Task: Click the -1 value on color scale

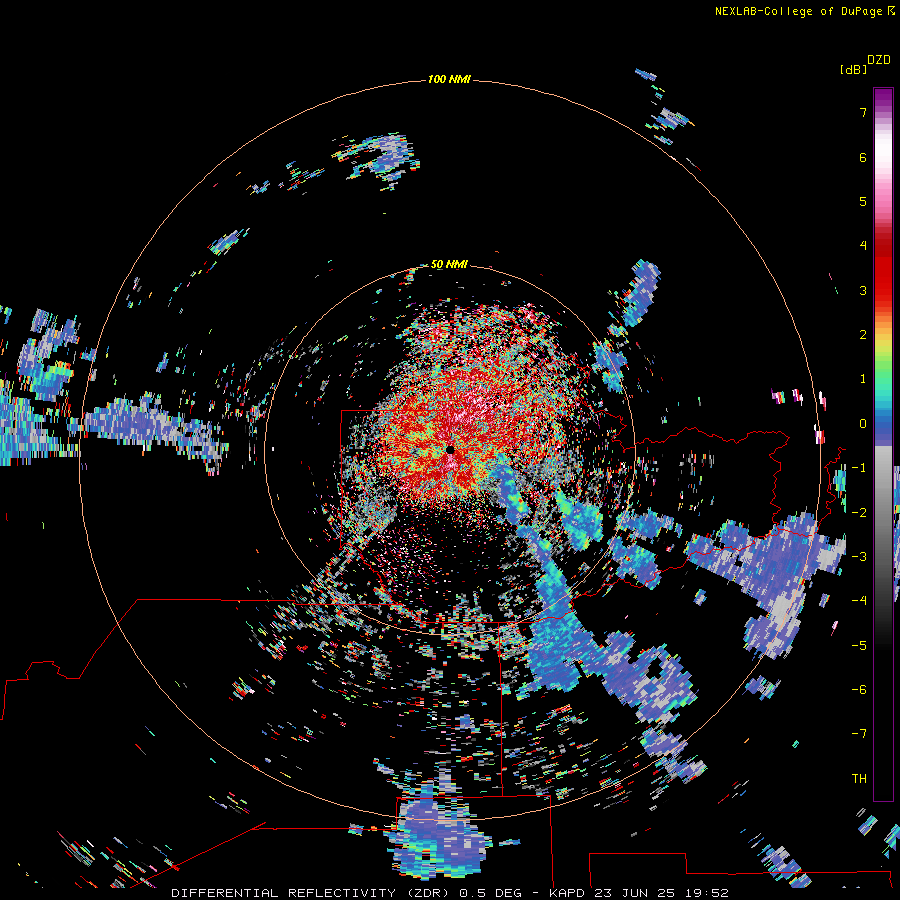Action: tap(859, 468)
